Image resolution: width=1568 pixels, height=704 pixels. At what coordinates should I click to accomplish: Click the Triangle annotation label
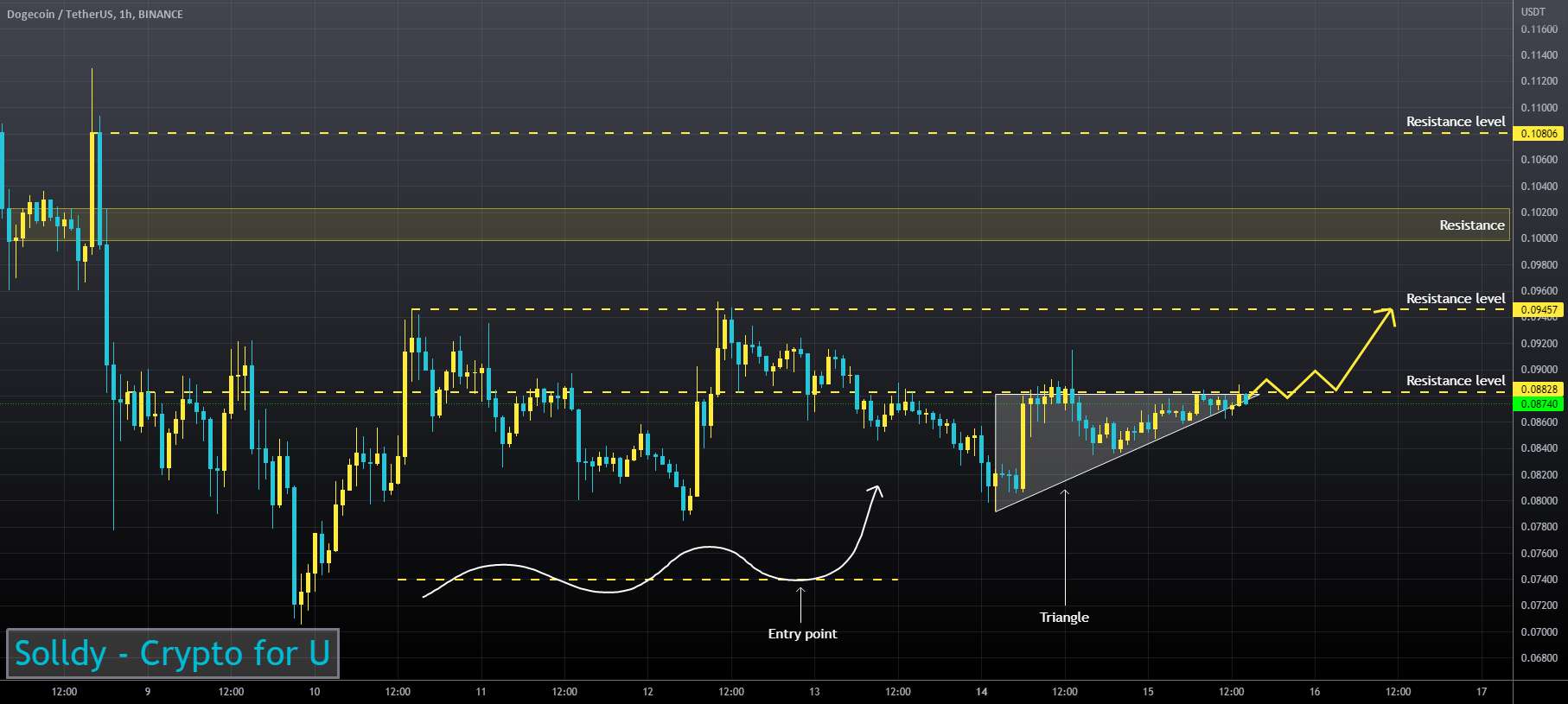pos(1064,618)
